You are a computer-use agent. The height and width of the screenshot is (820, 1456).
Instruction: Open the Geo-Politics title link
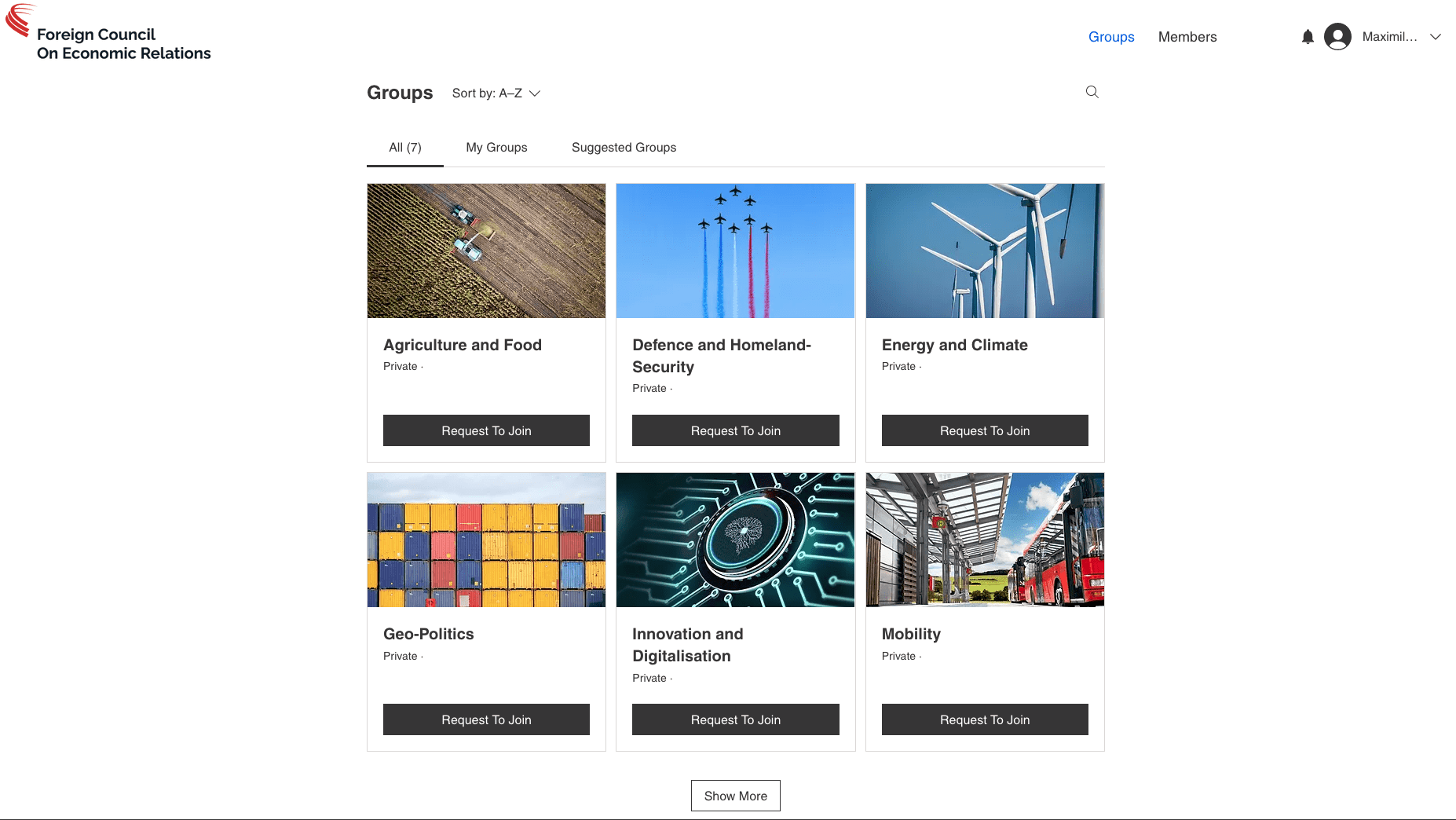coord(429,634)
